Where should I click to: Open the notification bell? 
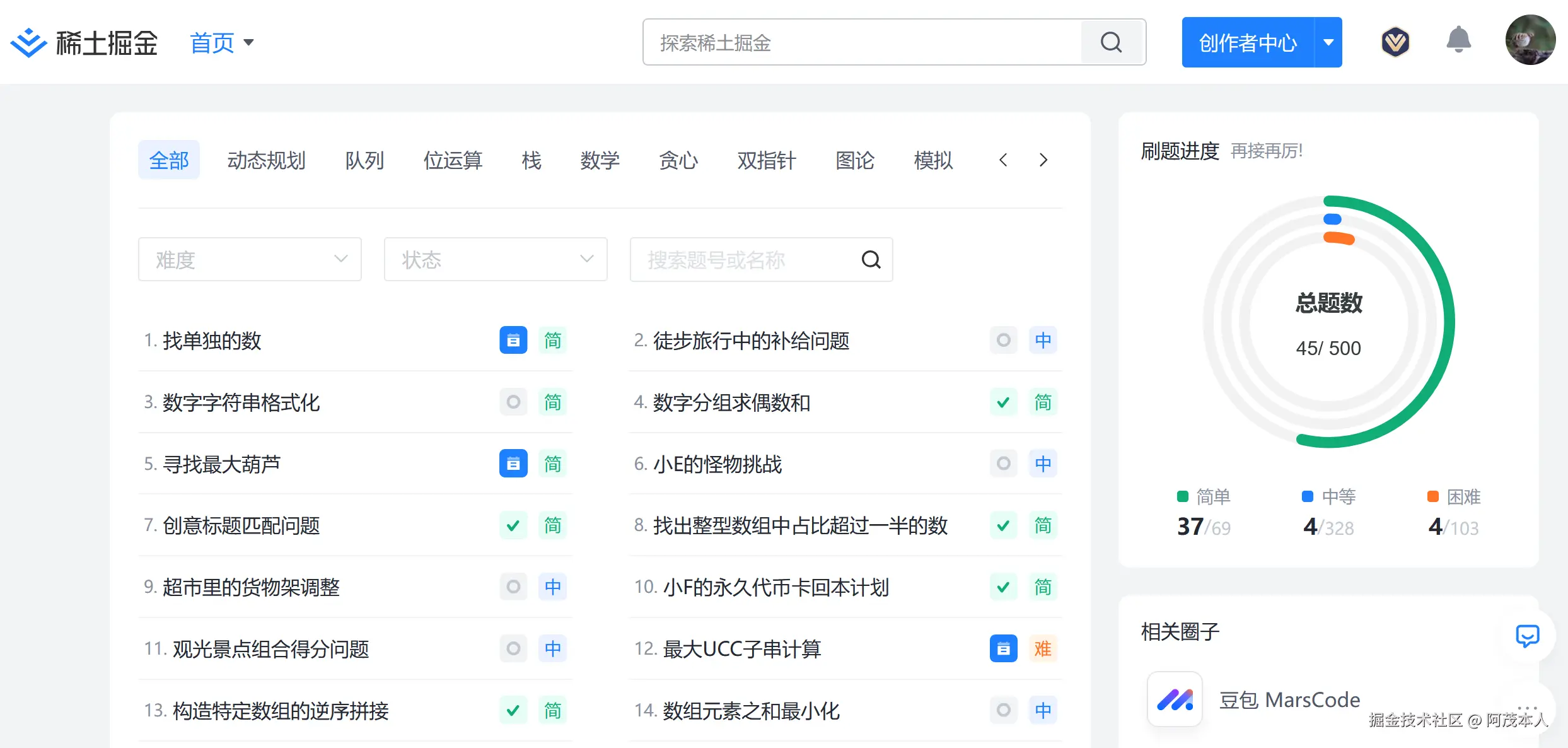1458,40
